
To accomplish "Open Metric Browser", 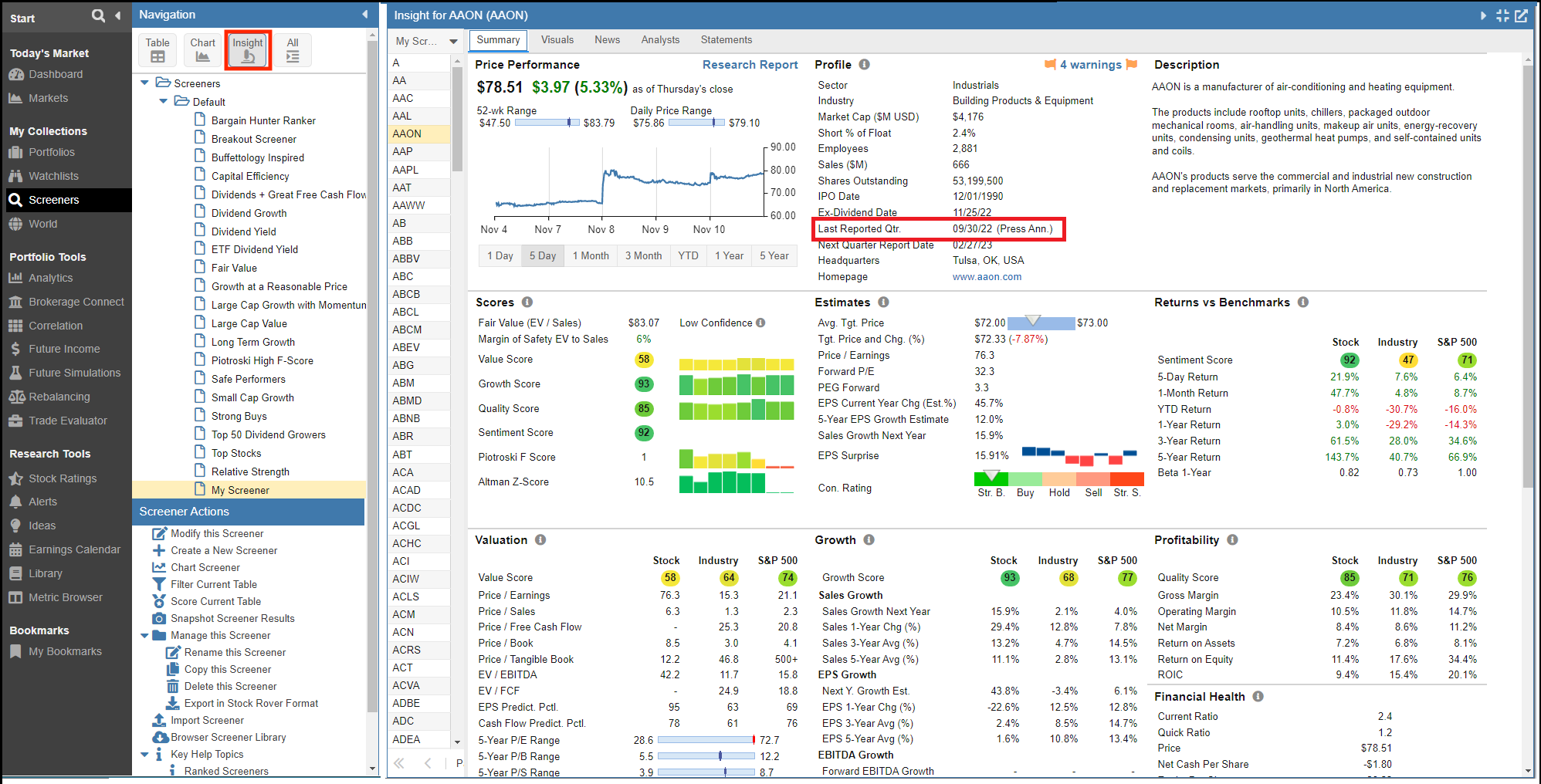I will (x=65, y=597).
